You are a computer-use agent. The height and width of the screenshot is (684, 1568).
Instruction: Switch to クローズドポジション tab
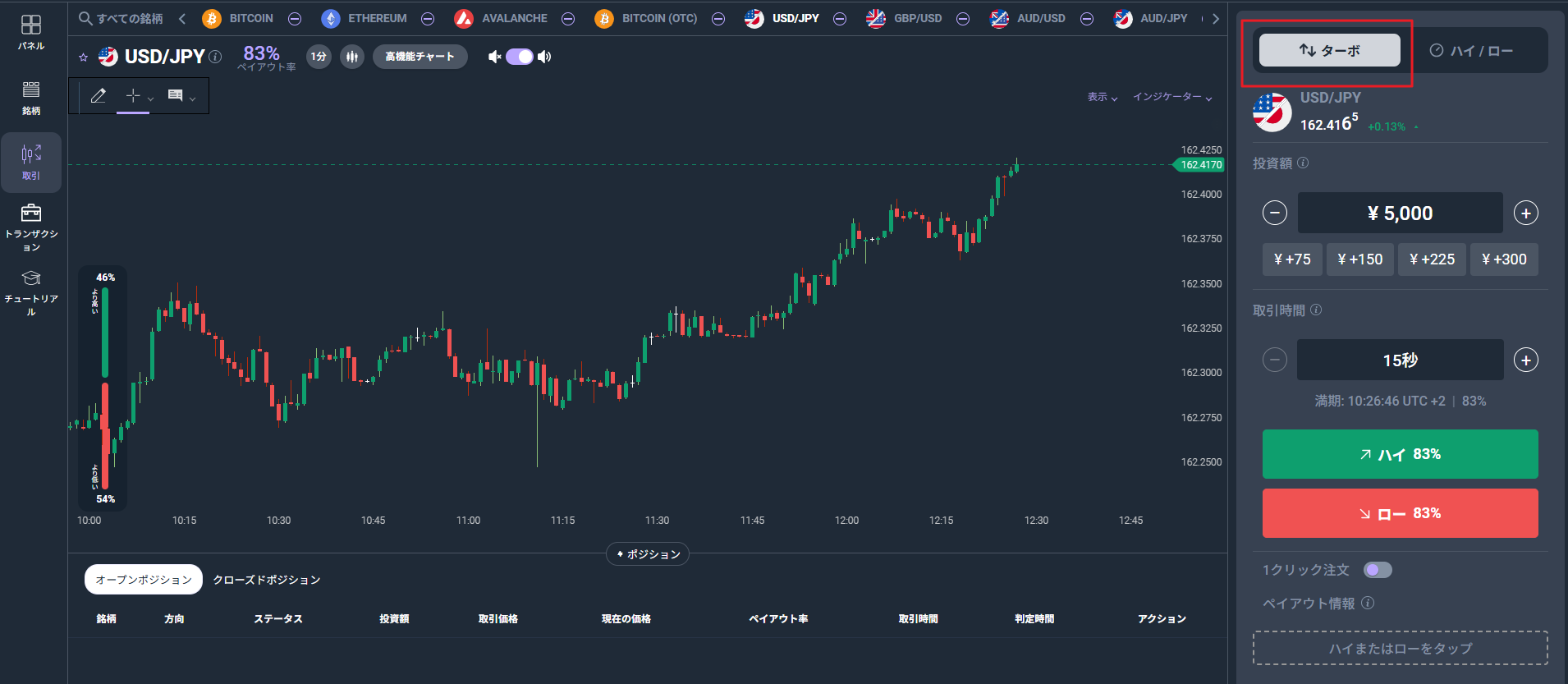267,580
